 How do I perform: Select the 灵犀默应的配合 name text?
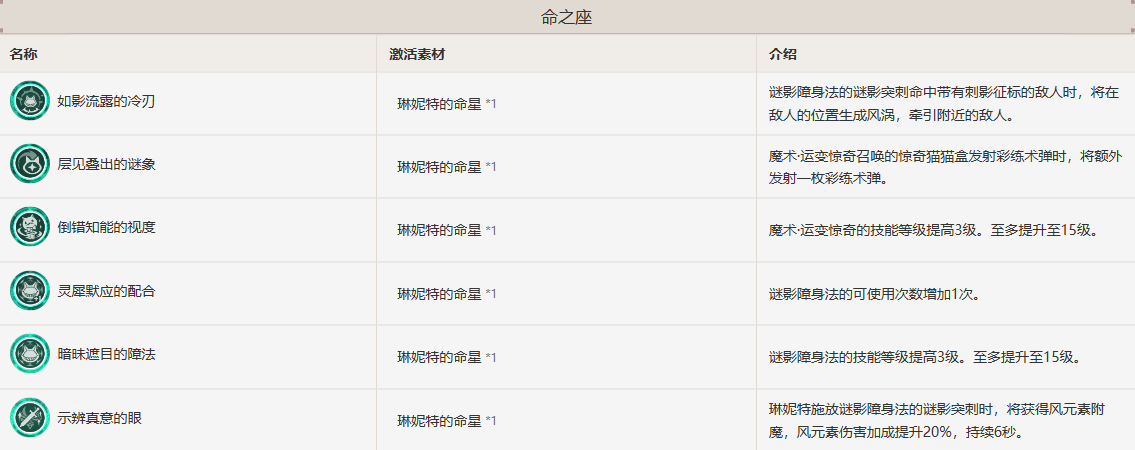click(106, 292)
